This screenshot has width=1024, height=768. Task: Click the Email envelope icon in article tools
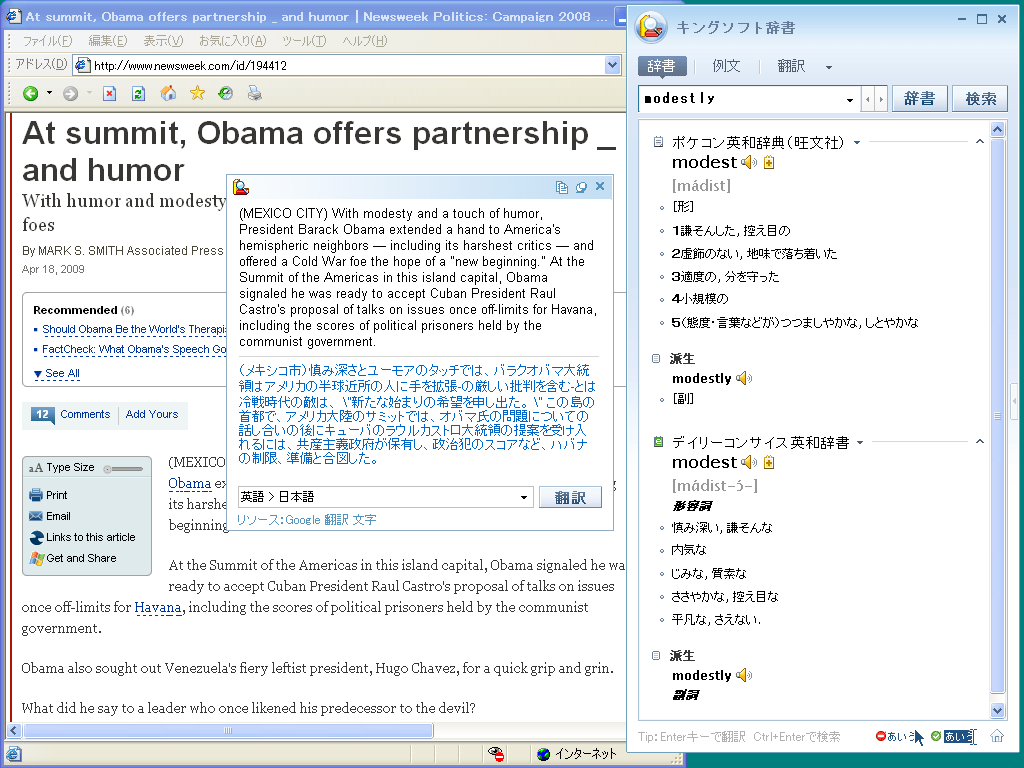coord(35,516)
